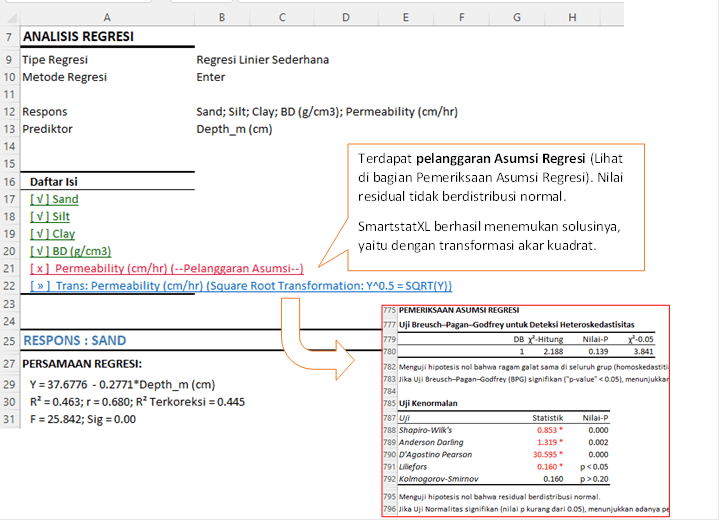Screen dimensions: 720x521
Task: Select the cell containing Enter method
Action: pos(211,77)
